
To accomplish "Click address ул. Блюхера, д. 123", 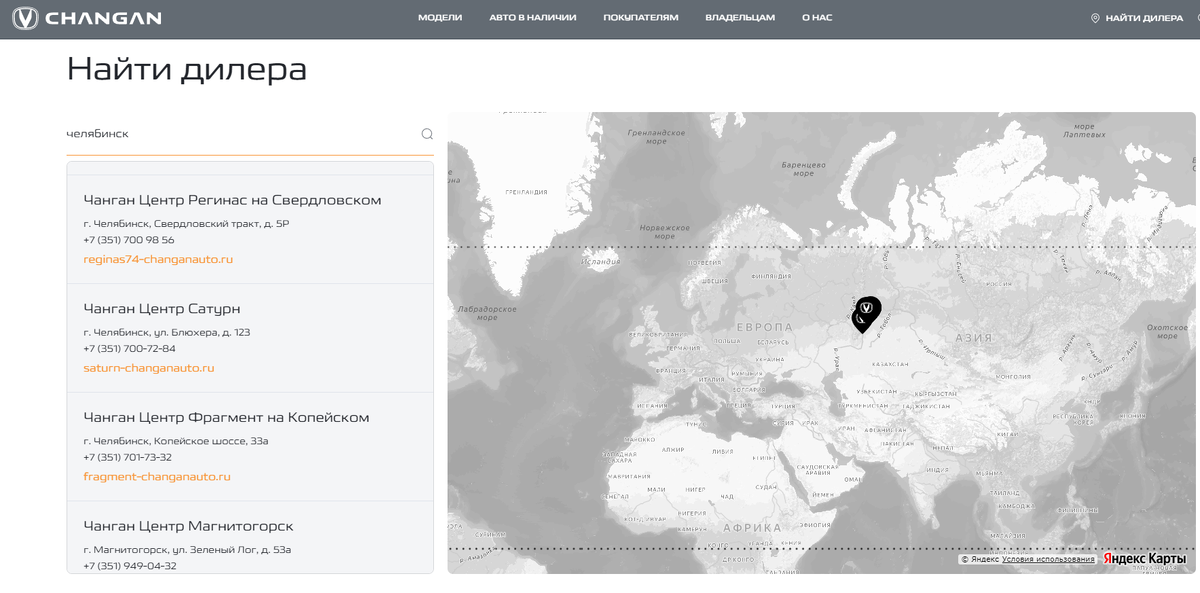I will click(167, 332).
